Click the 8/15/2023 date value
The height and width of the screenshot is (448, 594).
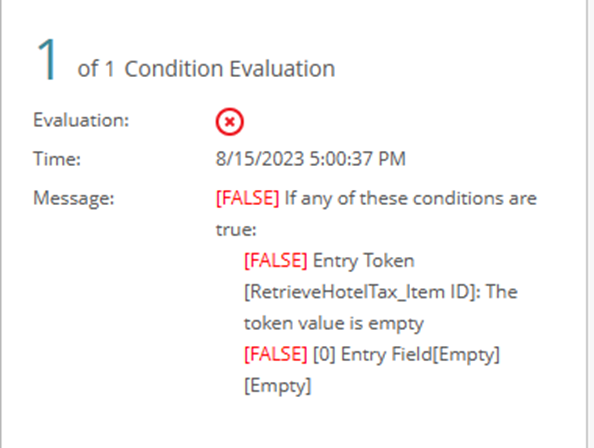tap(260, 158)
